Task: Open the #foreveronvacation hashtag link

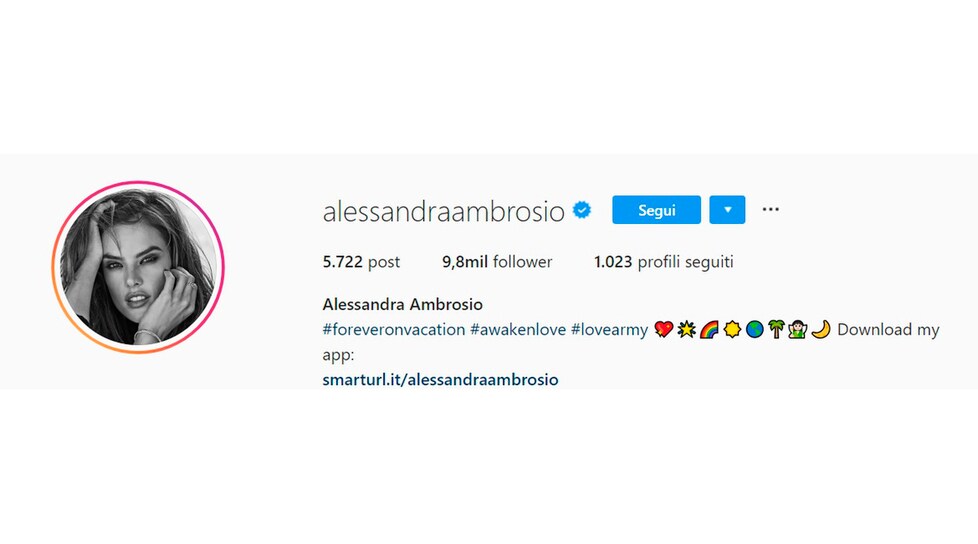Action: coord(394,329)
